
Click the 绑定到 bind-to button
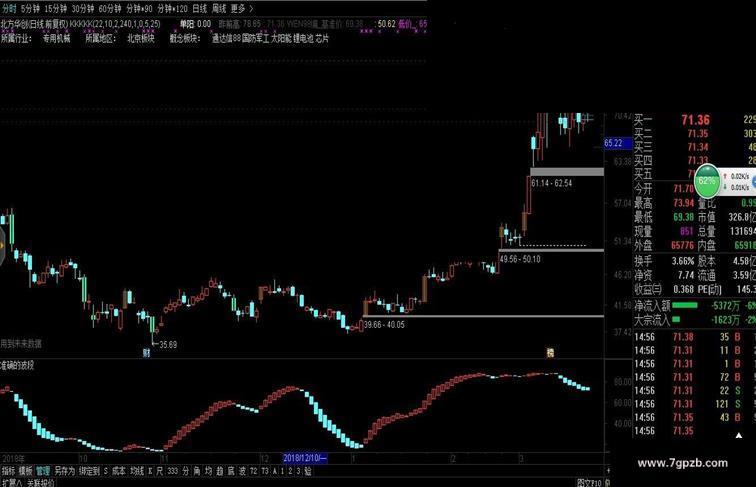click(x=89, y=471)
